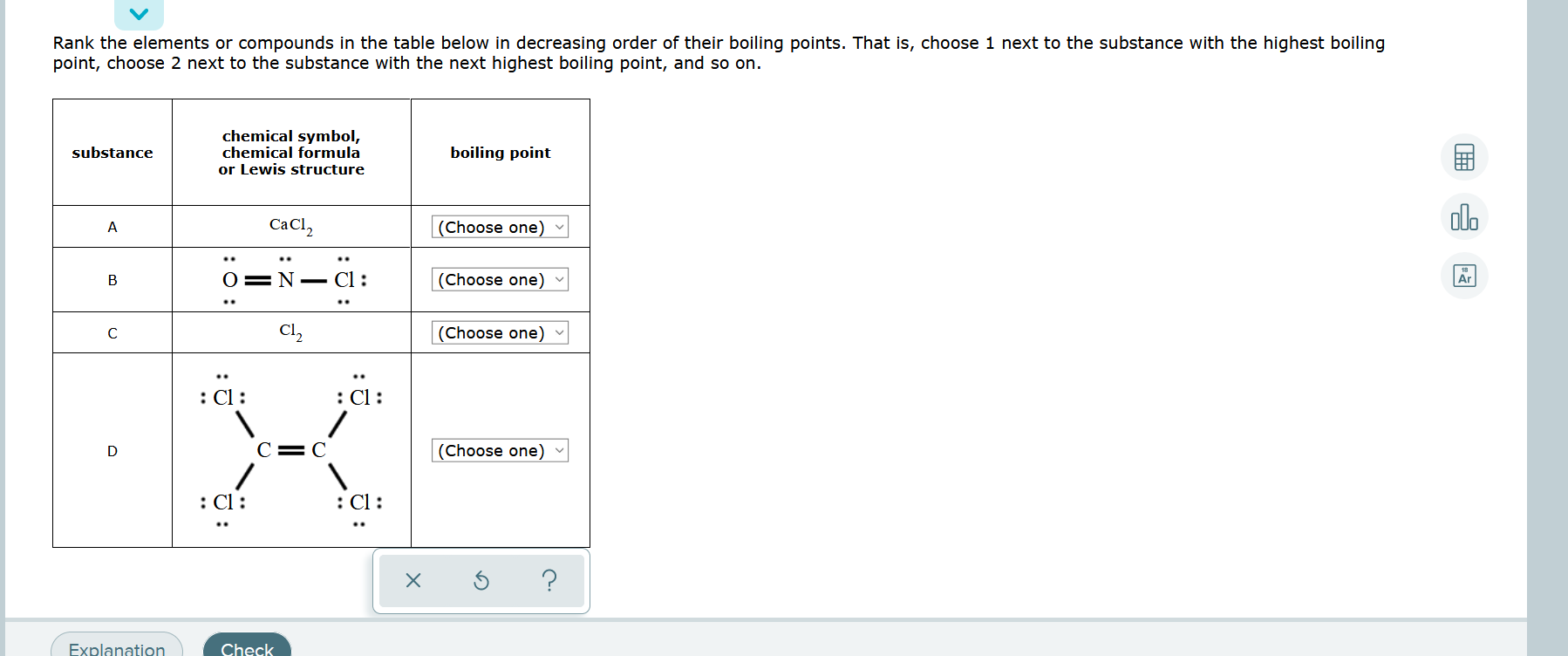Open the boiling point dropdown for CaCl2

coord(498,227)
